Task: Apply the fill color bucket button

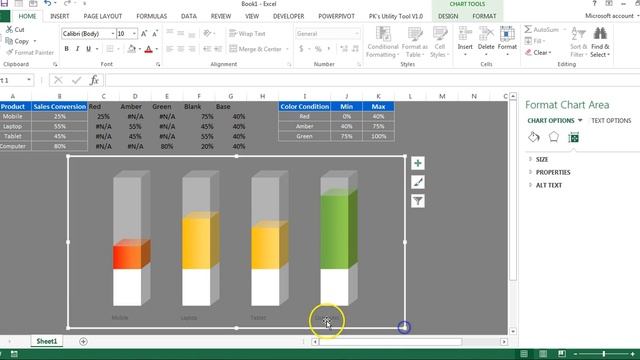Action: 131,49
